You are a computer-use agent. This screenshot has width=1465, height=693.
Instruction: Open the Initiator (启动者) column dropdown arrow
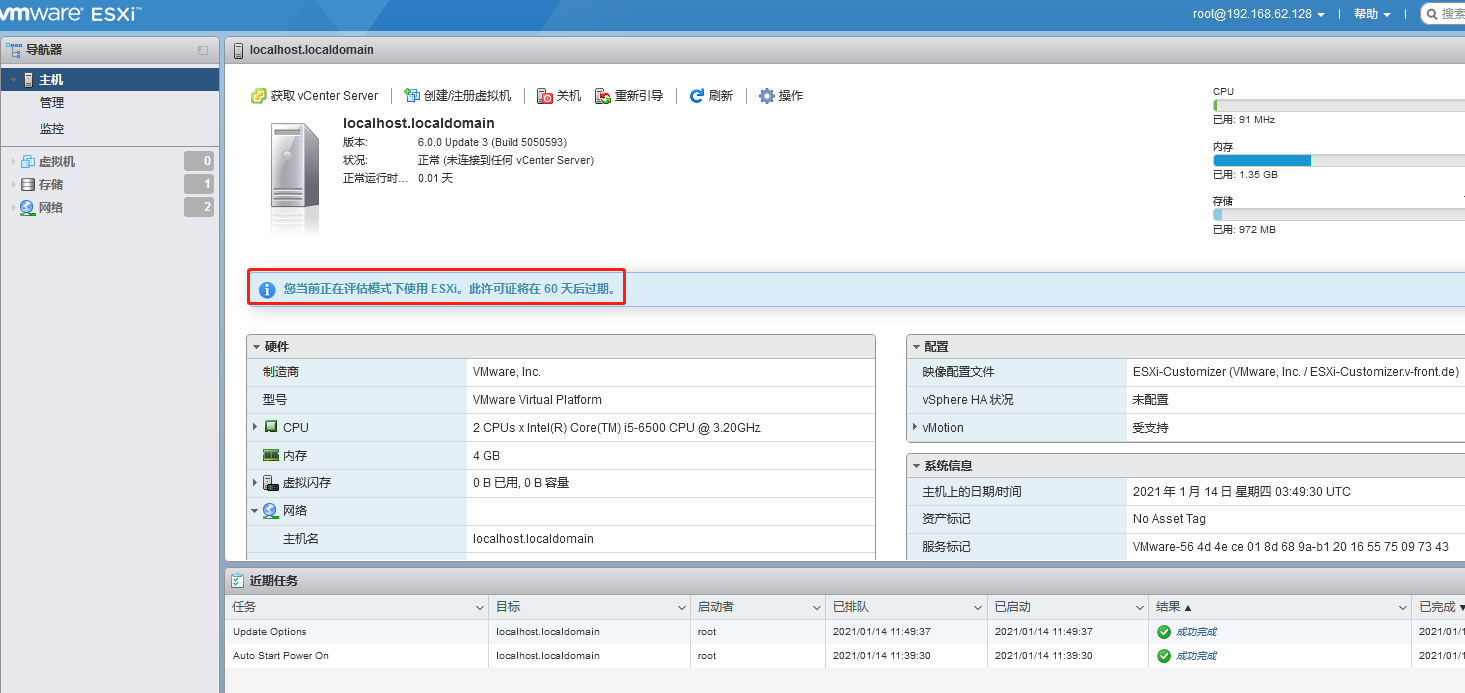(x=817, y=608)
